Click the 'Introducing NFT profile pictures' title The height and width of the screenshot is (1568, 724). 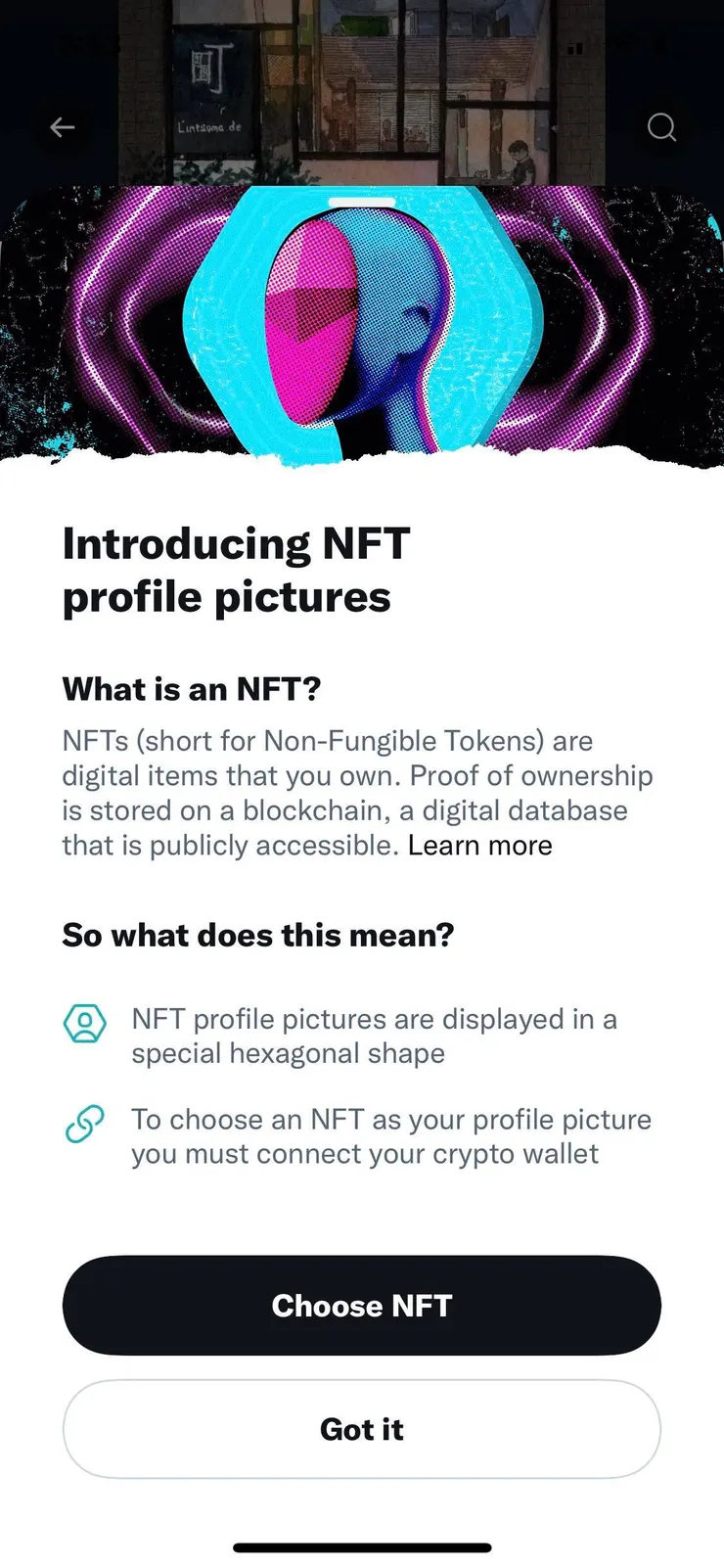point(236,570)
